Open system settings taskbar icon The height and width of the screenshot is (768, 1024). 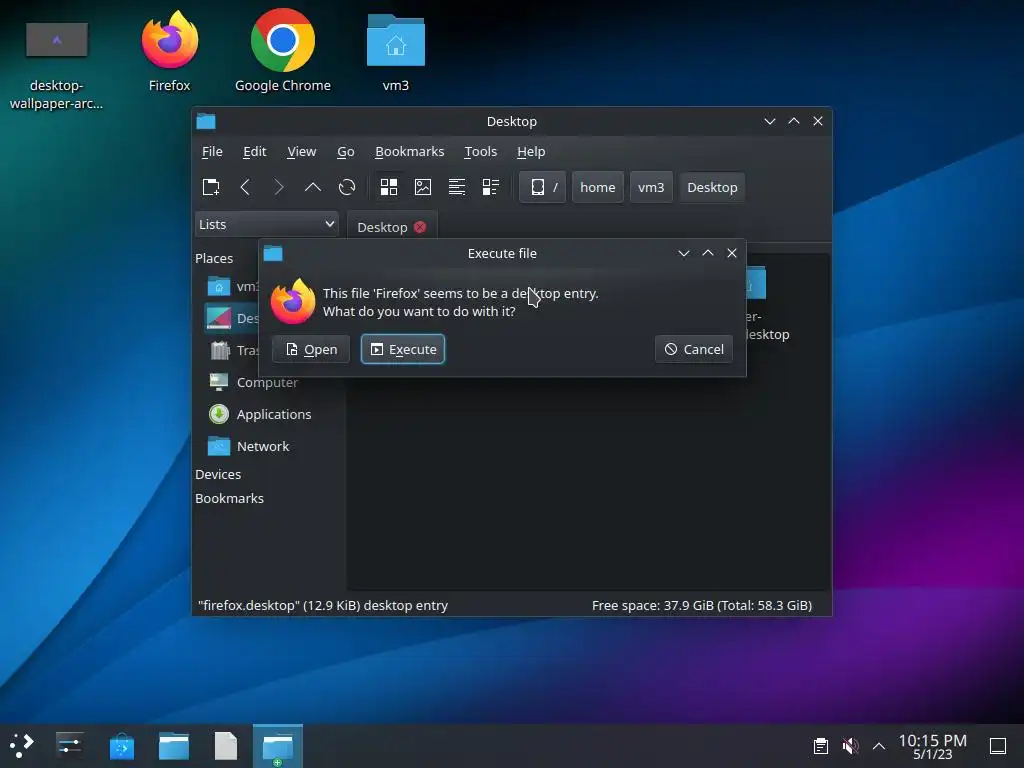click(x=69, y=746)
